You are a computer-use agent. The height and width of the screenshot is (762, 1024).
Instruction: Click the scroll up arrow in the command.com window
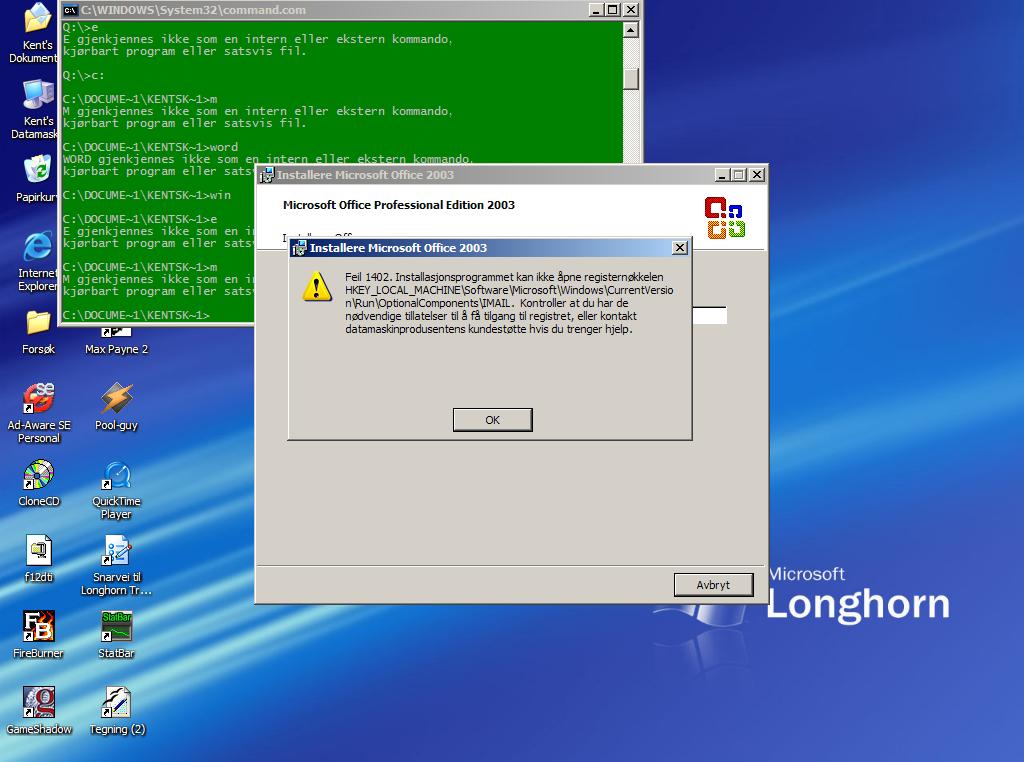click(630, 30)
